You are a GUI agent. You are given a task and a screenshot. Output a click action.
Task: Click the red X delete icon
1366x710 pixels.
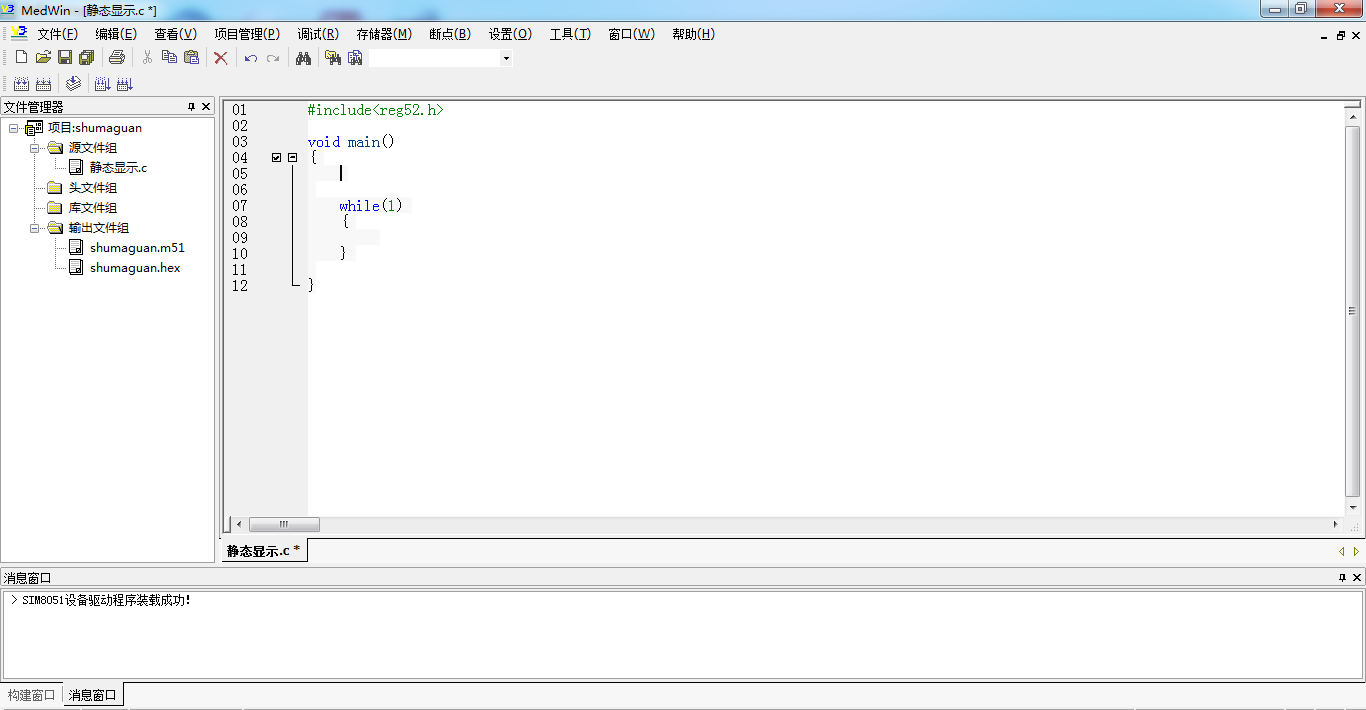point(221,58)
